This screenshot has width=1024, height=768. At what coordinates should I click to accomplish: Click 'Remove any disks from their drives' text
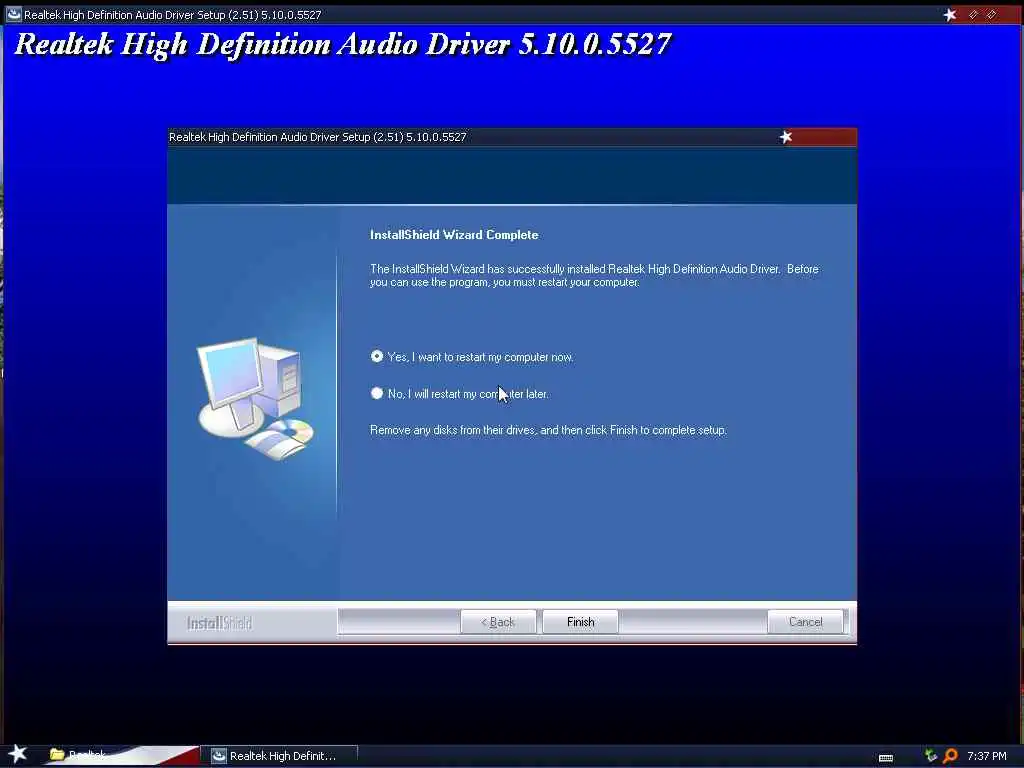tap(453, 430)
